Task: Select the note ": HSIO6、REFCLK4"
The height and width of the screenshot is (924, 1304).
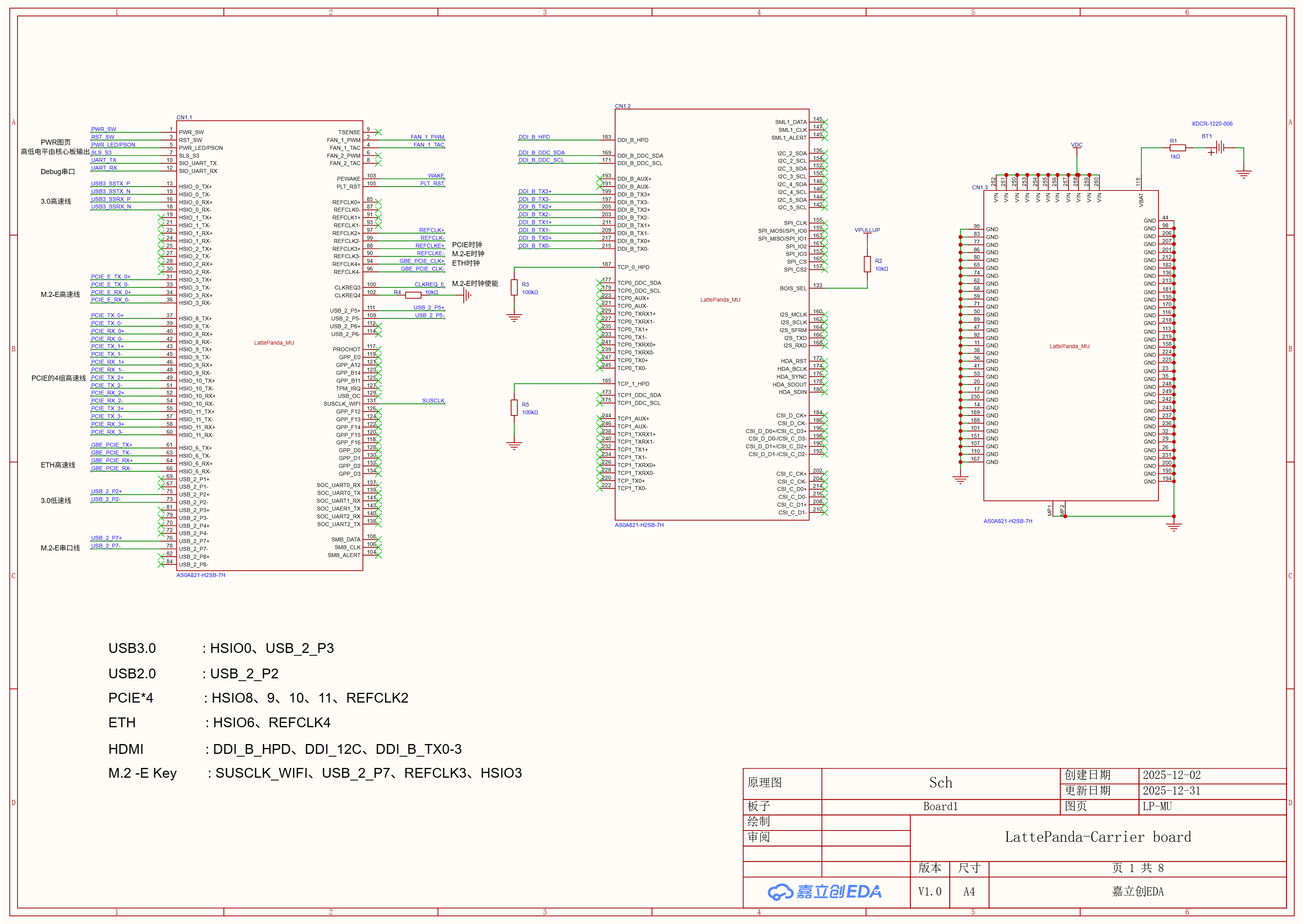Action: pyautogui.click(x=268, y=723)
